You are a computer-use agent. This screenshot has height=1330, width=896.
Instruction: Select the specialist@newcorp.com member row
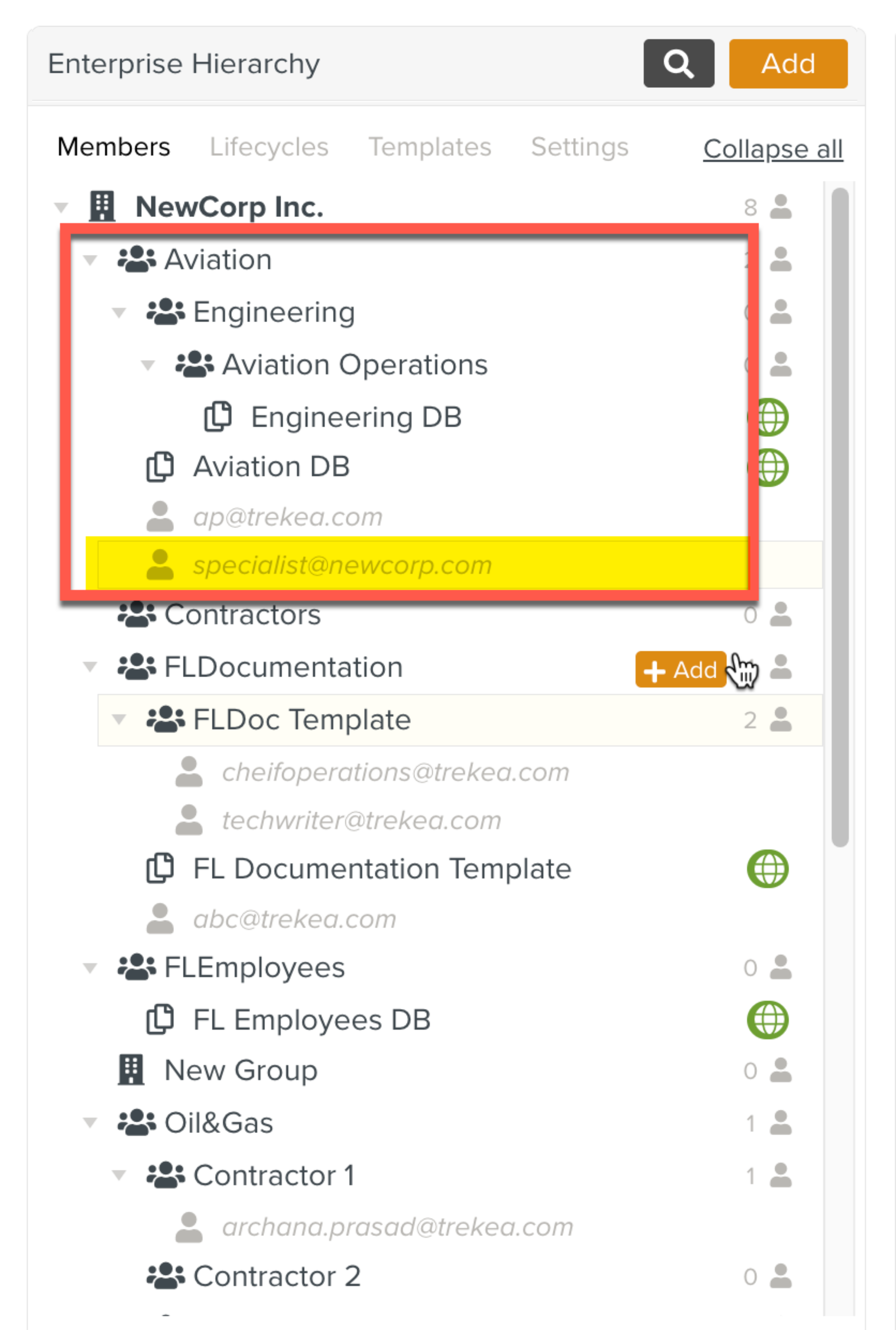[x=342, y=566]
